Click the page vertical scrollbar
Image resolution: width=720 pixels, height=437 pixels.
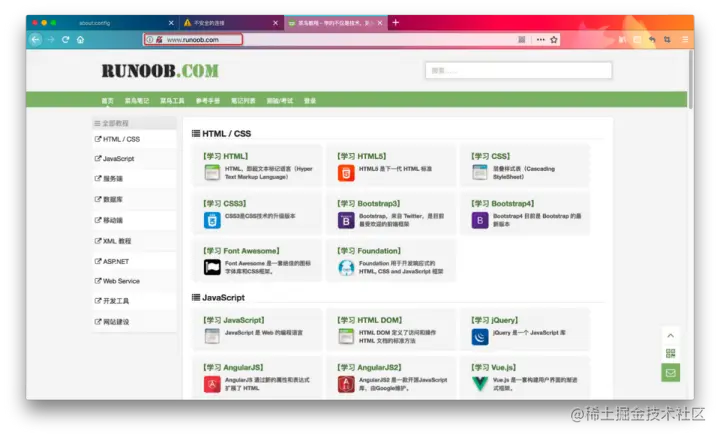click(691, 79)
